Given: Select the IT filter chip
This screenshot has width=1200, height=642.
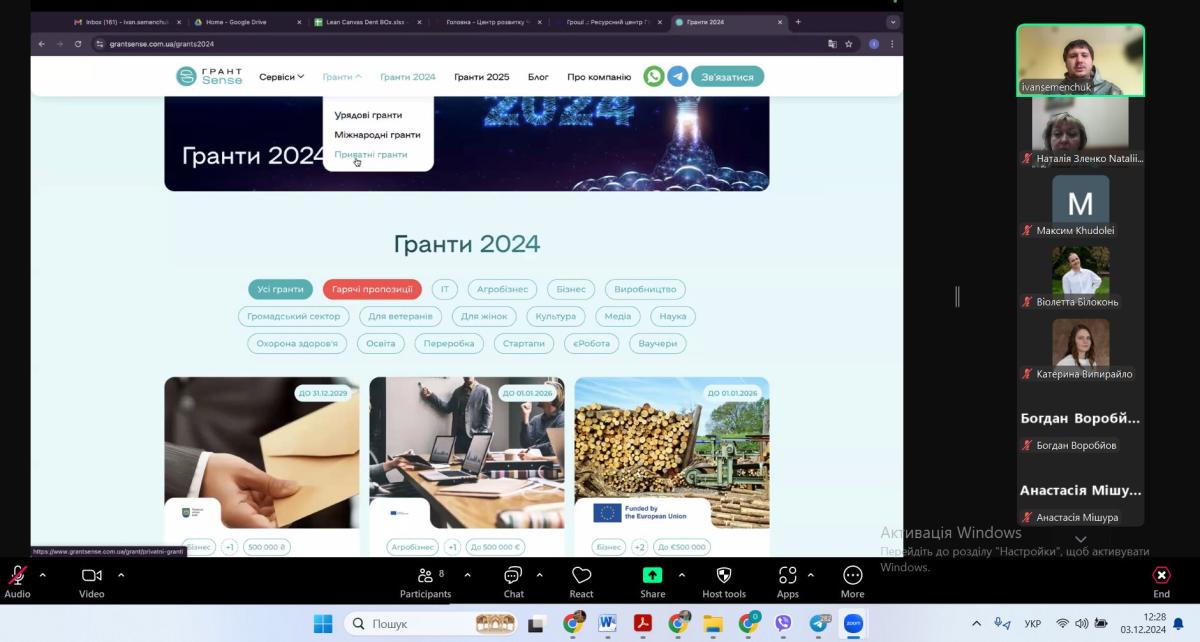Looking at the screenshot, I should pos(444,289).
